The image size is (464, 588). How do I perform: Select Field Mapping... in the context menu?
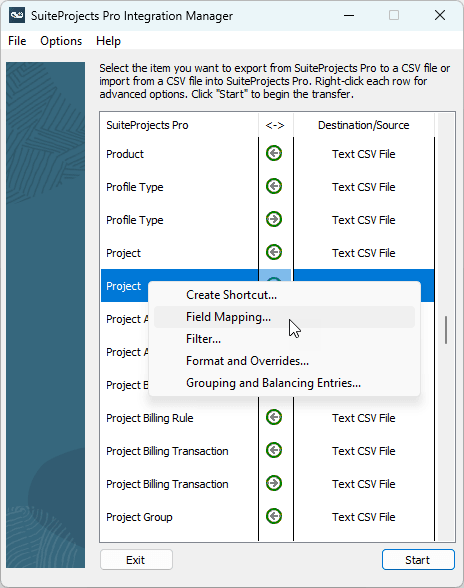pyautogui.click(x=284, y=317)
